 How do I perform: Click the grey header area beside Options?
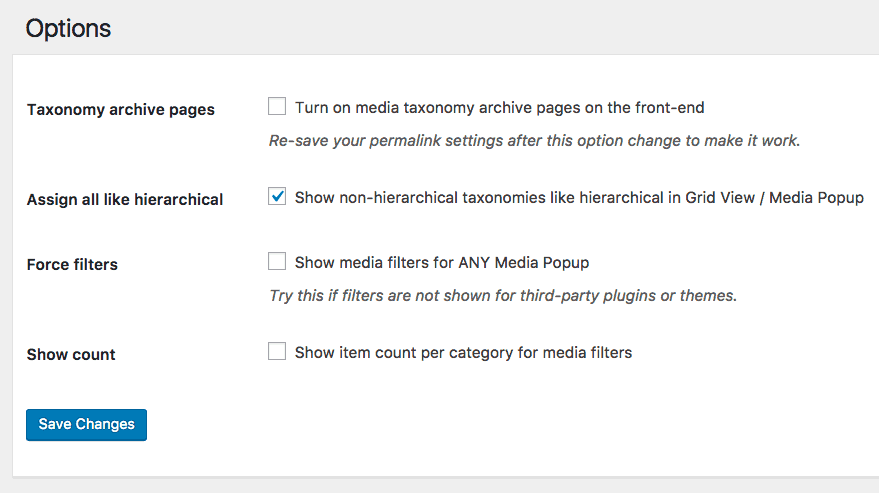[500, 28]
